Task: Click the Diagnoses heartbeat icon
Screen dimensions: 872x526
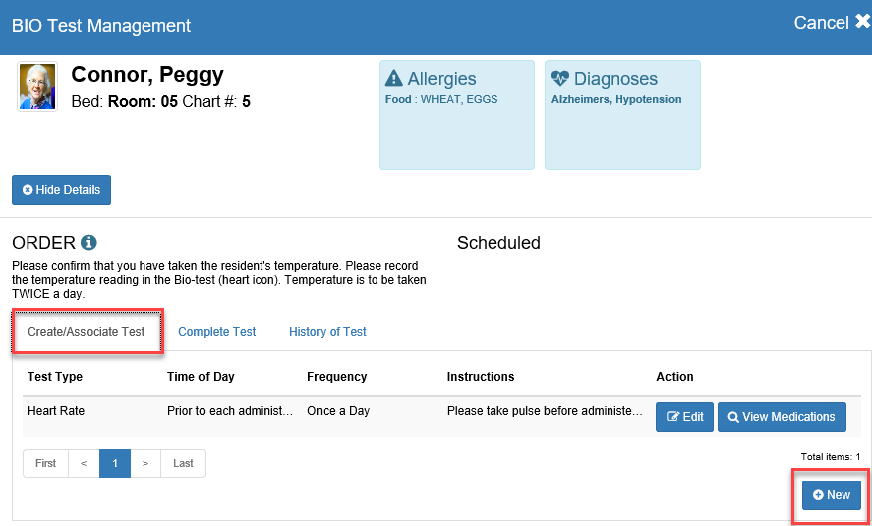Action: (560, 79)
